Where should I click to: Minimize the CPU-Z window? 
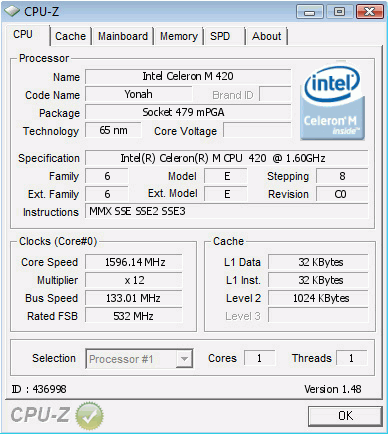click(x=310, y=12)
